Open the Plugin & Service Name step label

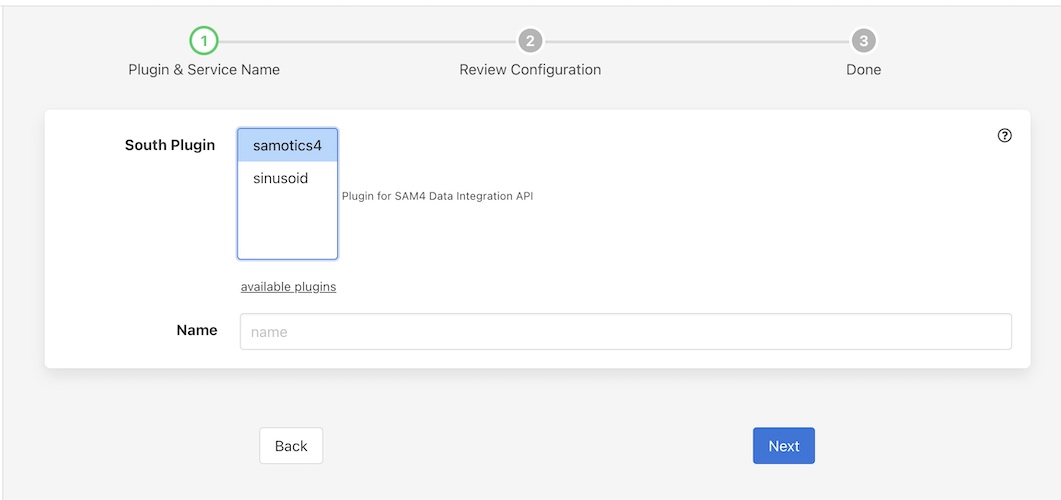pyautogui.click(x=204, y=70)
